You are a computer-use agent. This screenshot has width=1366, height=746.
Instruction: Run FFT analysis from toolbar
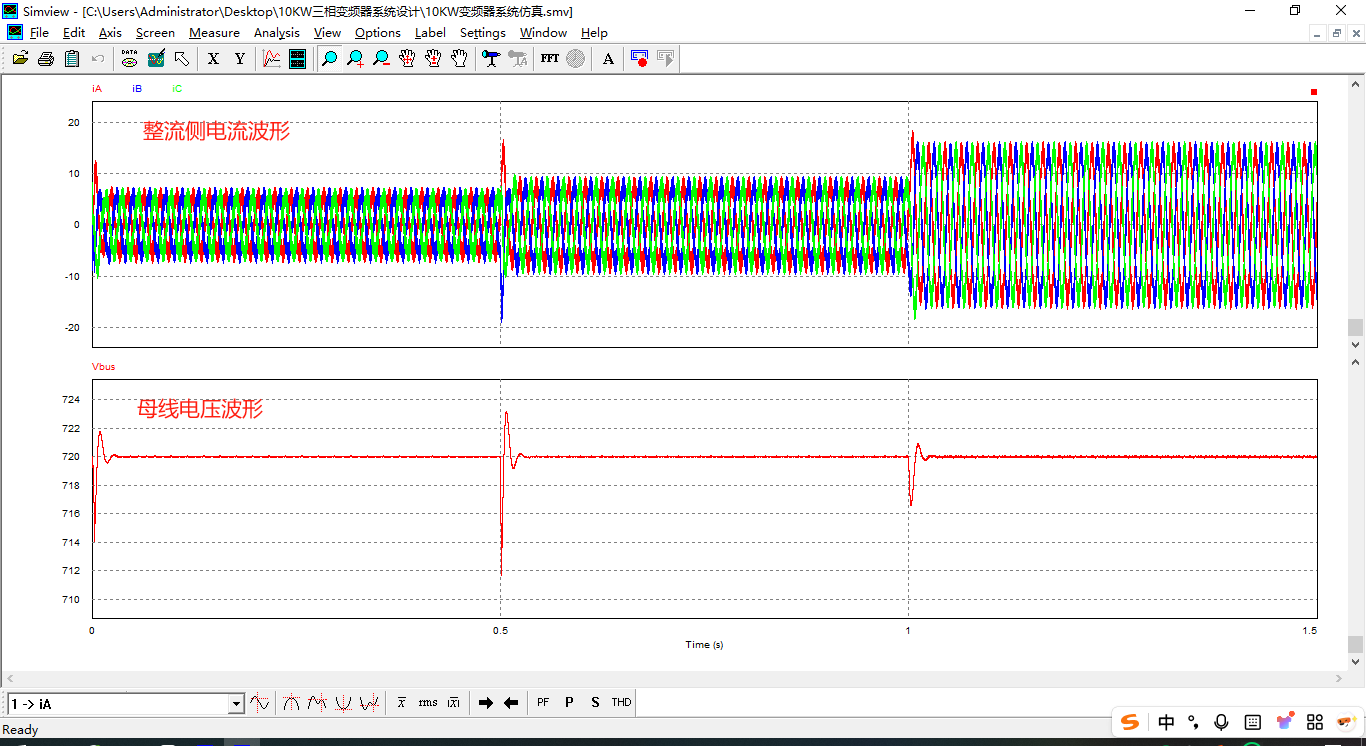[549, 59]
